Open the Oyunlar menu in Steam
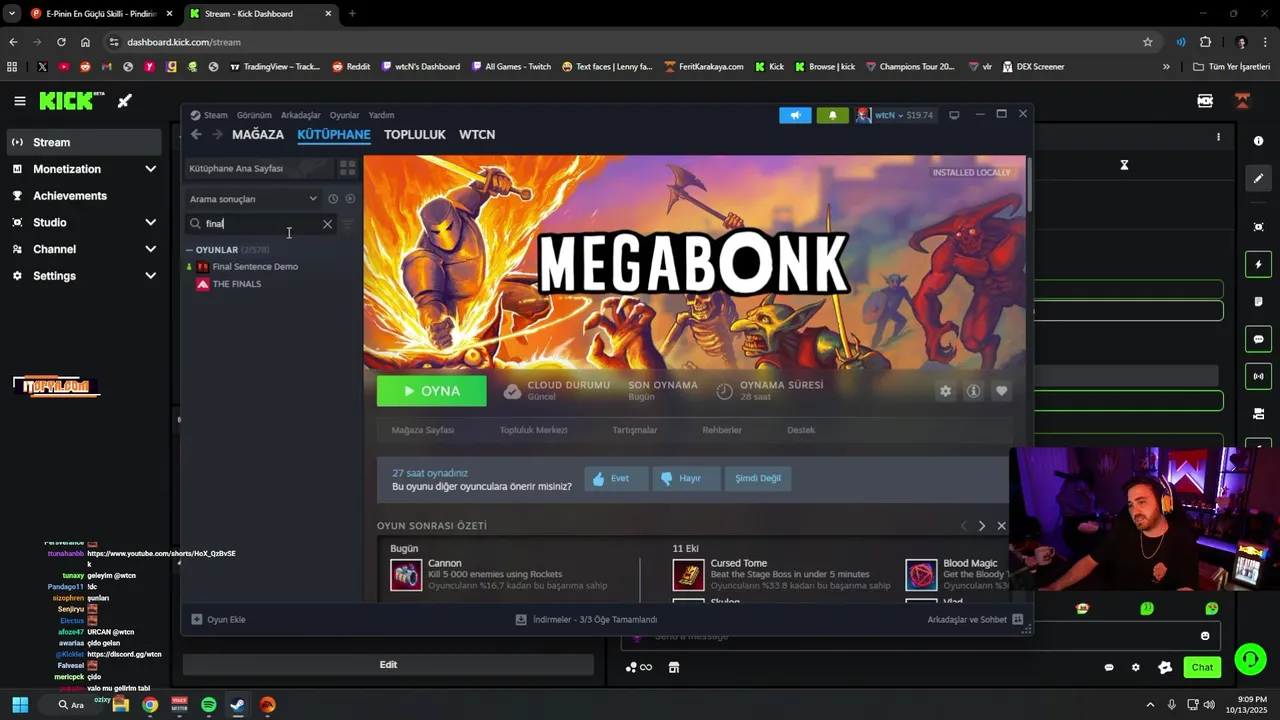Image resolution: width=1280 pixels, height=720 pixels. pos(344,115)
